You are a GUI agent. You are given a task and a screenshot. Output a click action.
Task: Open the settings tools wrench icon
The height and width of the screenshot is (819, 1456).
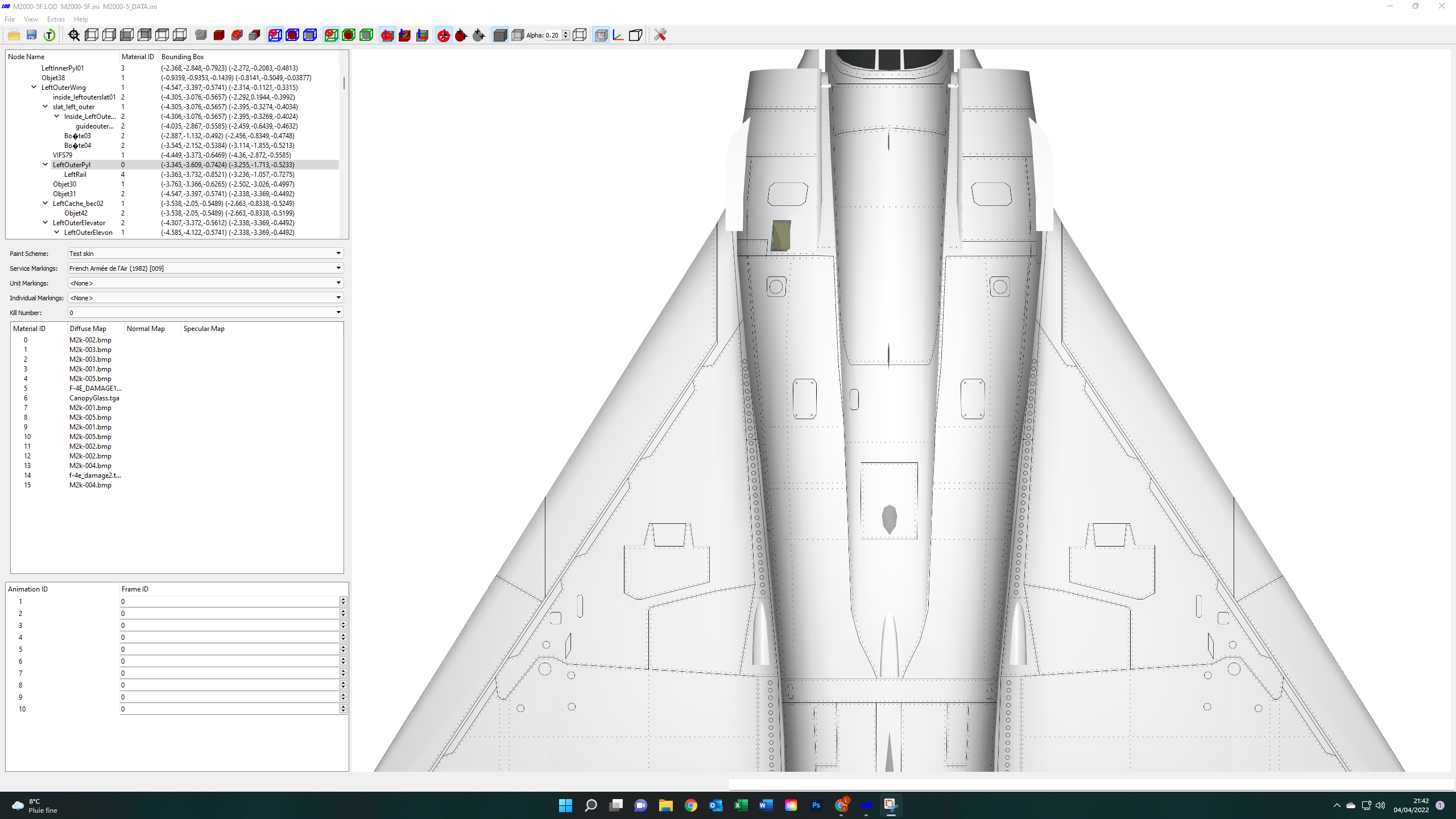click(x=660, y=35)
